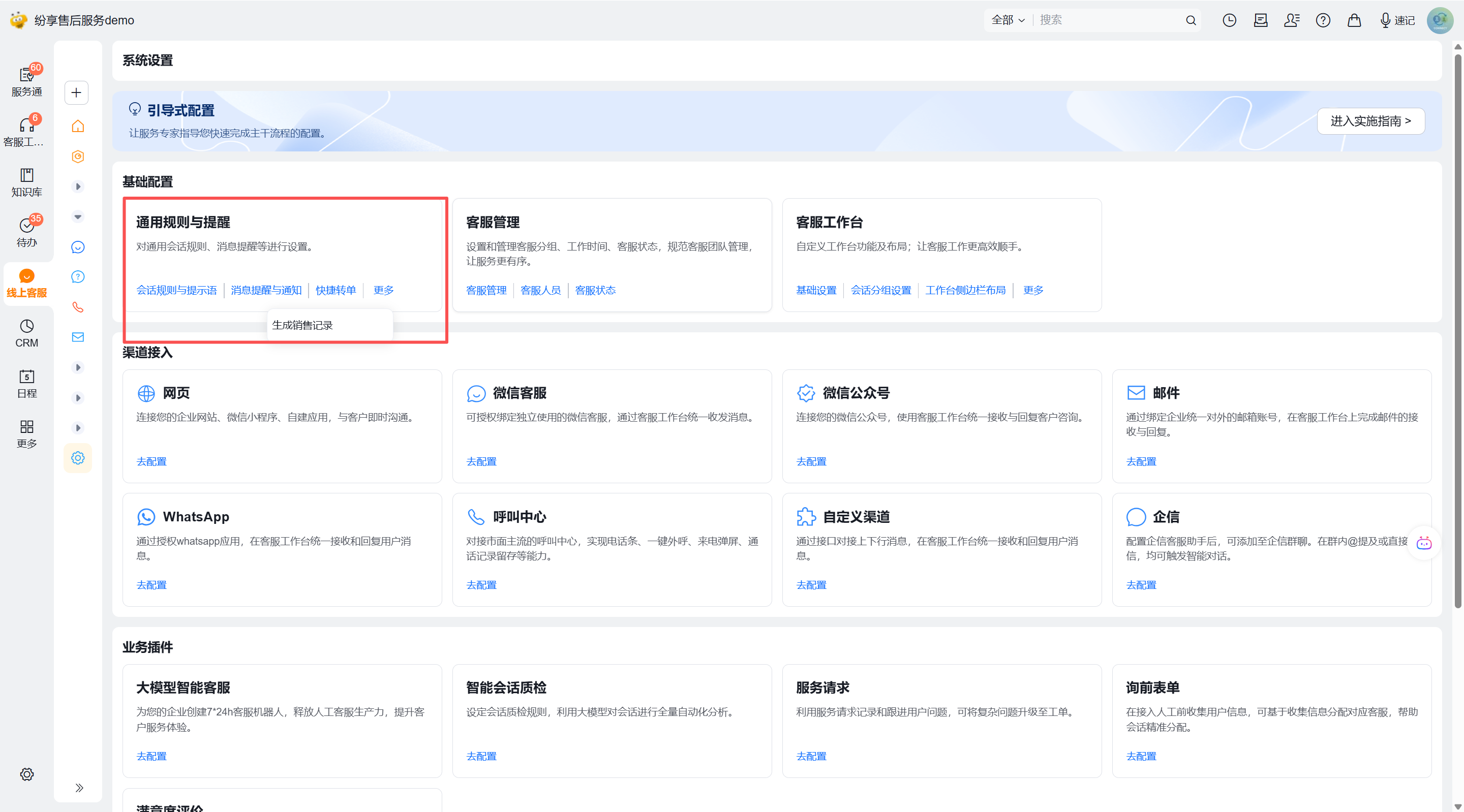Expand the double-chevron sidebar toggle
Viewport: 1464px width, 812px height.
pos(79,788)
